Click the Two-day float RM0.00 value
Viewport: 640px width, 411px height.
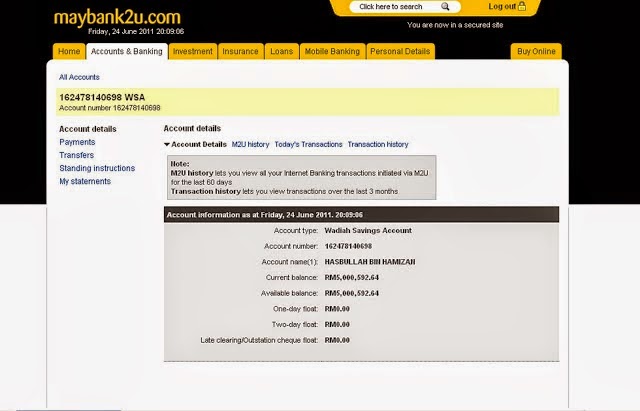coord(337,324)
